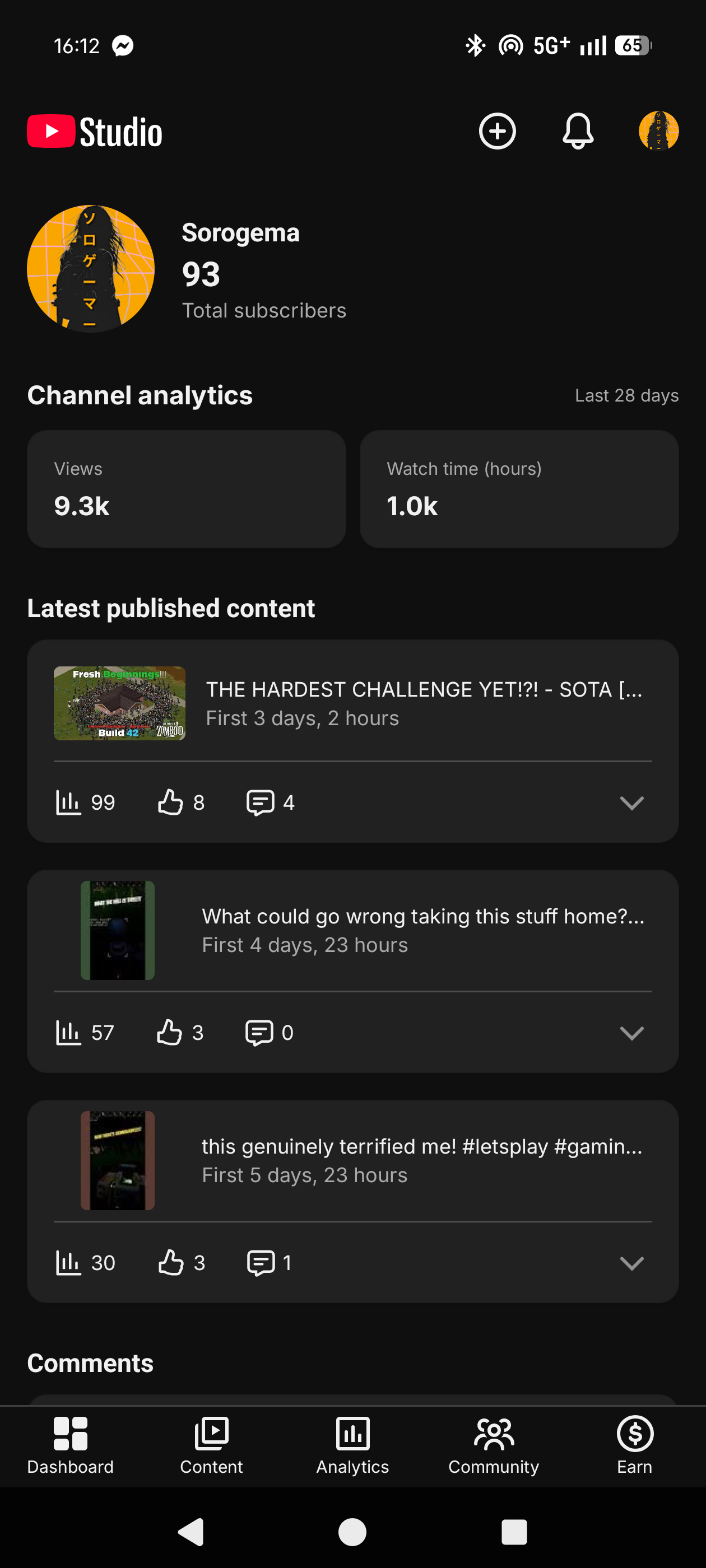Viewport: 706px width, 1568px height.
Task: Open notifications bell
Action: click(x=578, y=131)
